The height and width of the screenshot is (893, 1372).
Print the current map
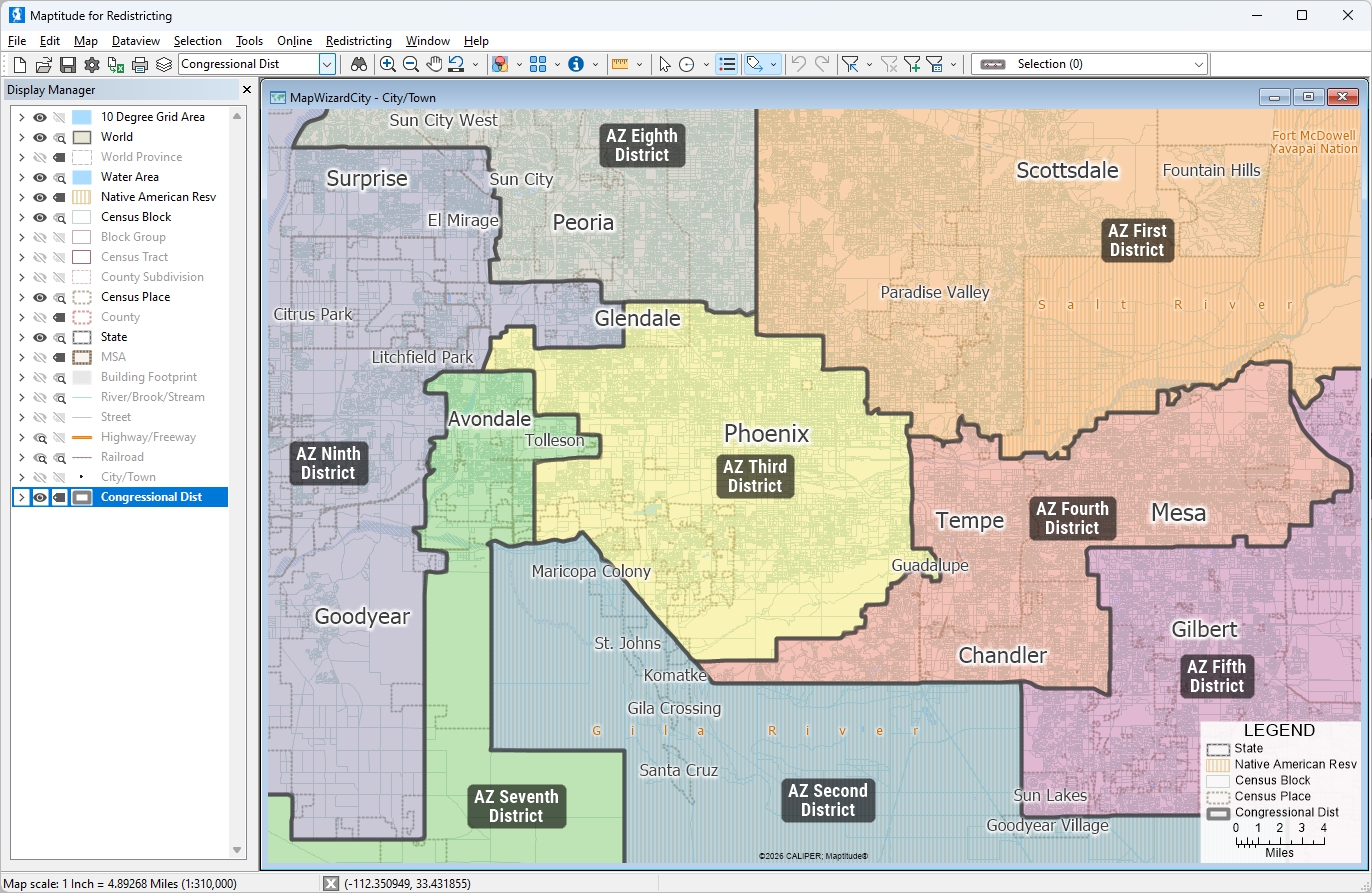(140, 65)
